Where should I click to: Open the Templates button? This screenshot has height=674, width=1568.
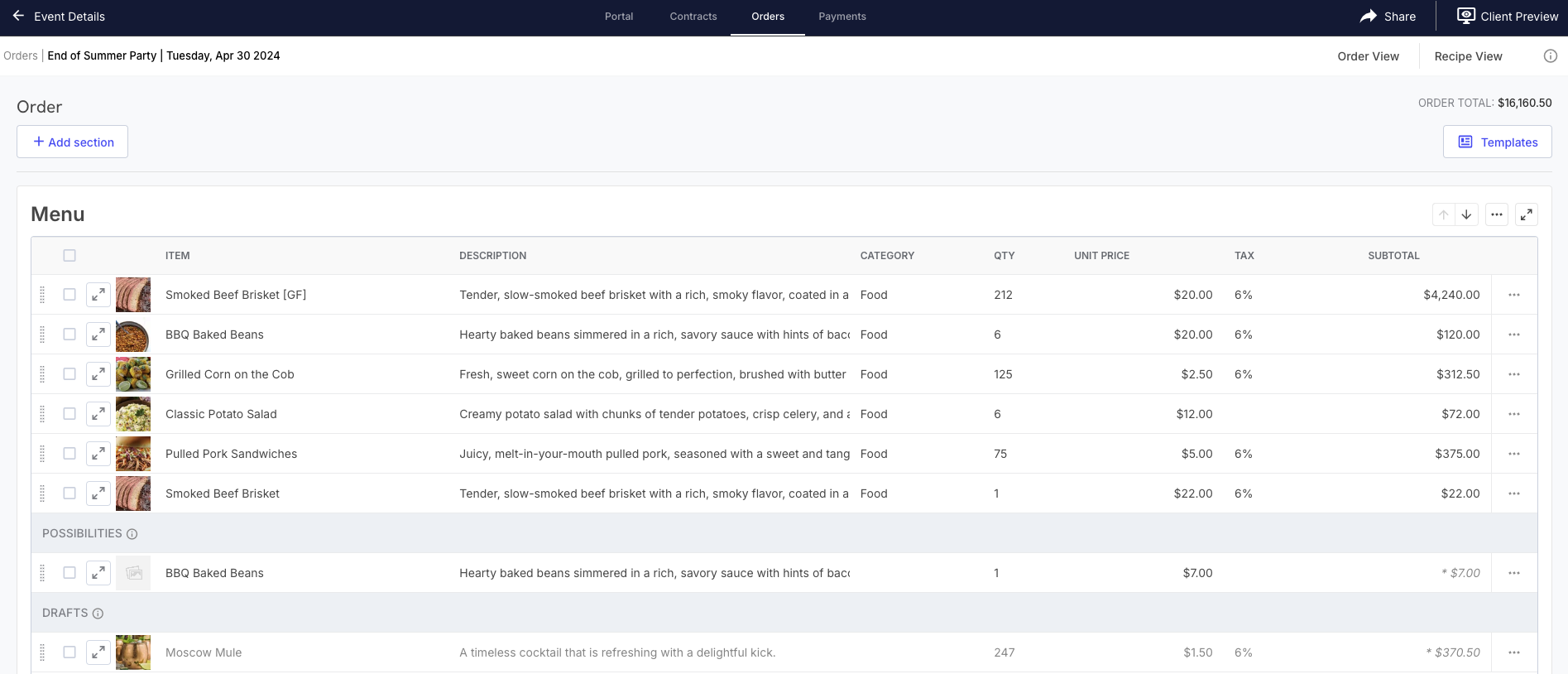pyautogui.click(x=1497, y=142)
